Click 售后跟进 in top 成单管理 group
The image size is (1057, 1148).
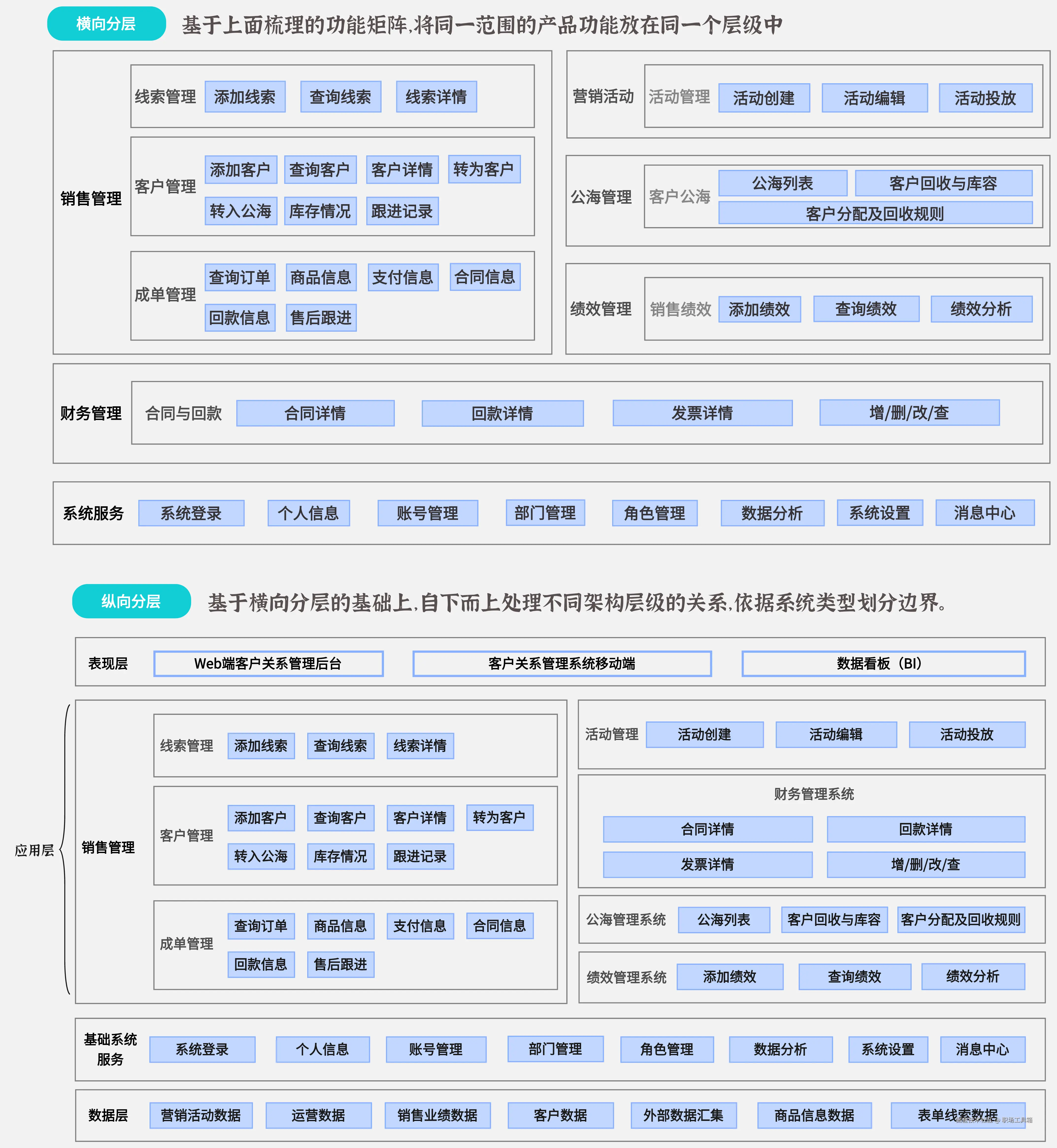pos(321,317)
